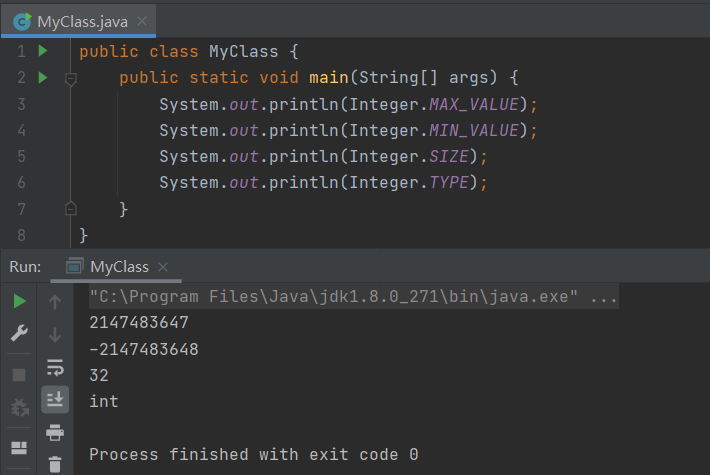710x475 pixels.
Task: Click the console output 2147483647
Action: click(x=139, y=323)
